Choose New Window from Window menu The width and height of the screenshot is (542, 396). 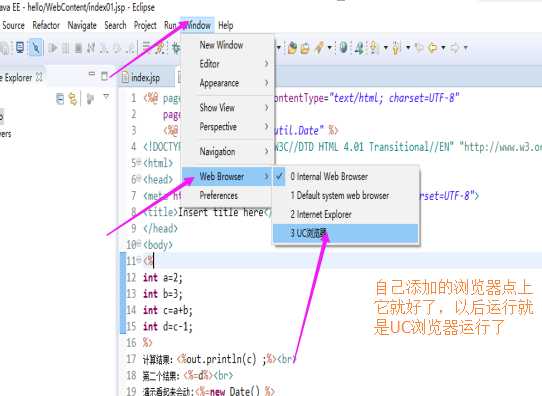228,45
